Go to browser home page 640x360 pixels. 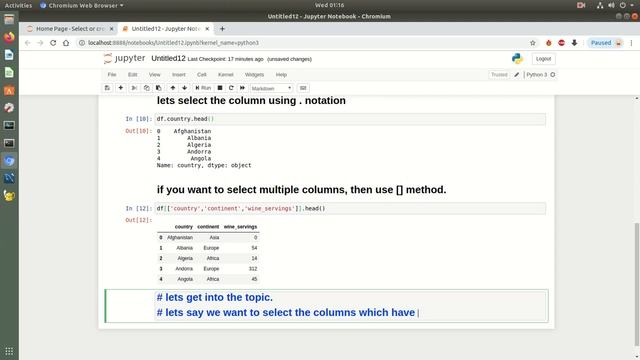[66, 43]
